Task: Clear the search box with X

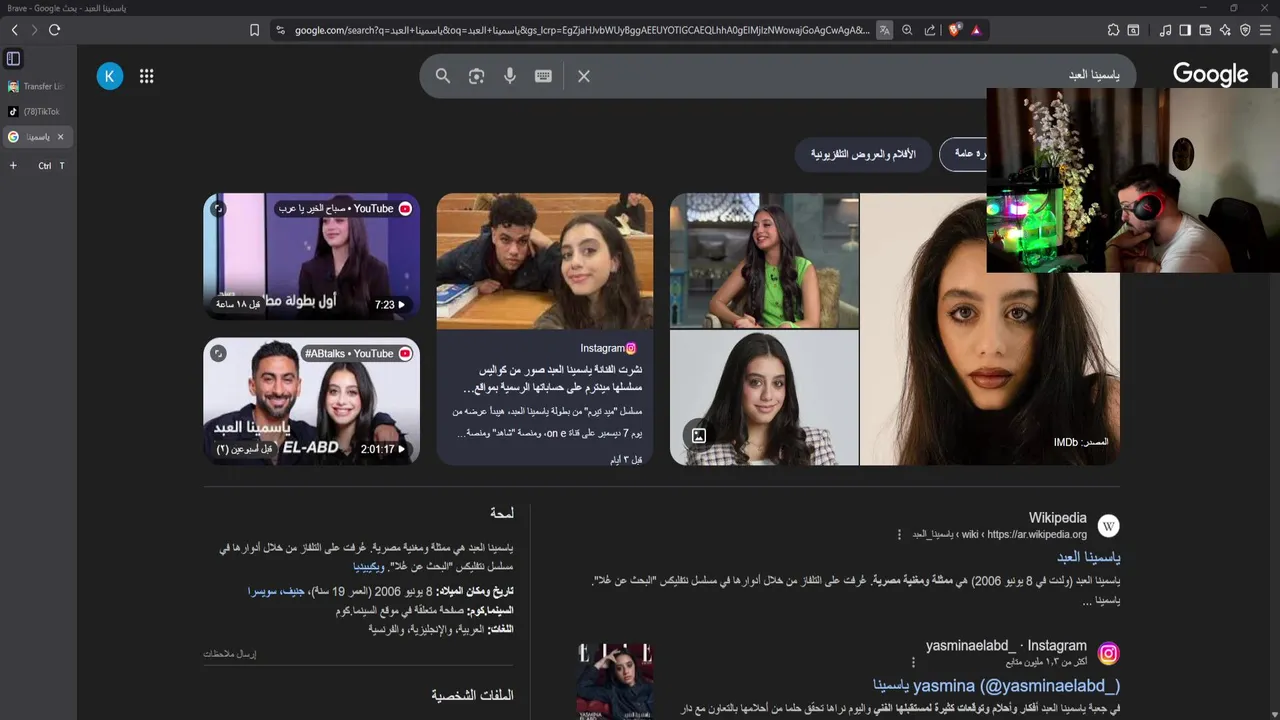Action: point(584,76)
